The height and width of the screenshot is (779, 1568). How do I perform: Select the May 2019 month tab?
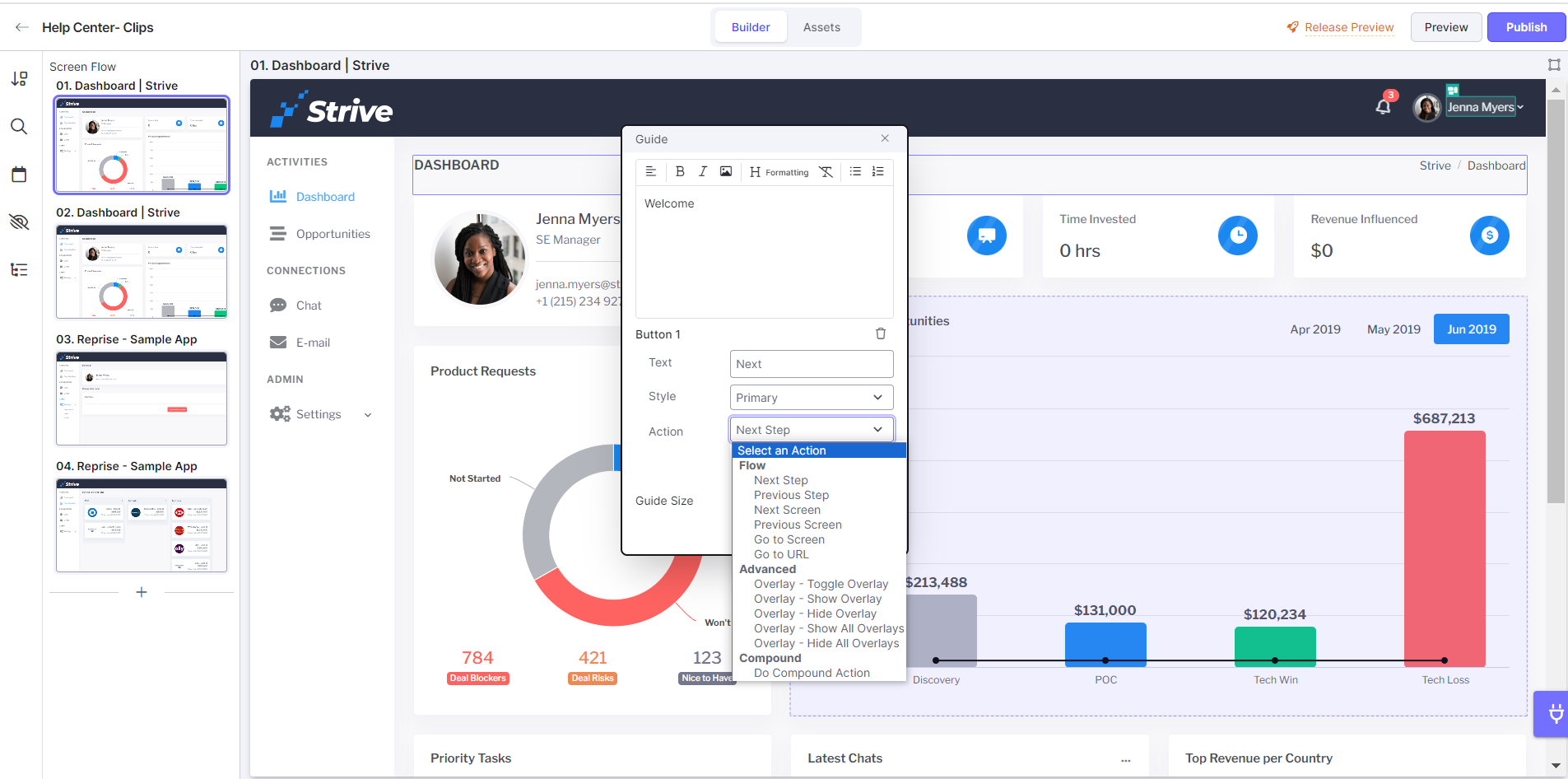coord(1394,329)
